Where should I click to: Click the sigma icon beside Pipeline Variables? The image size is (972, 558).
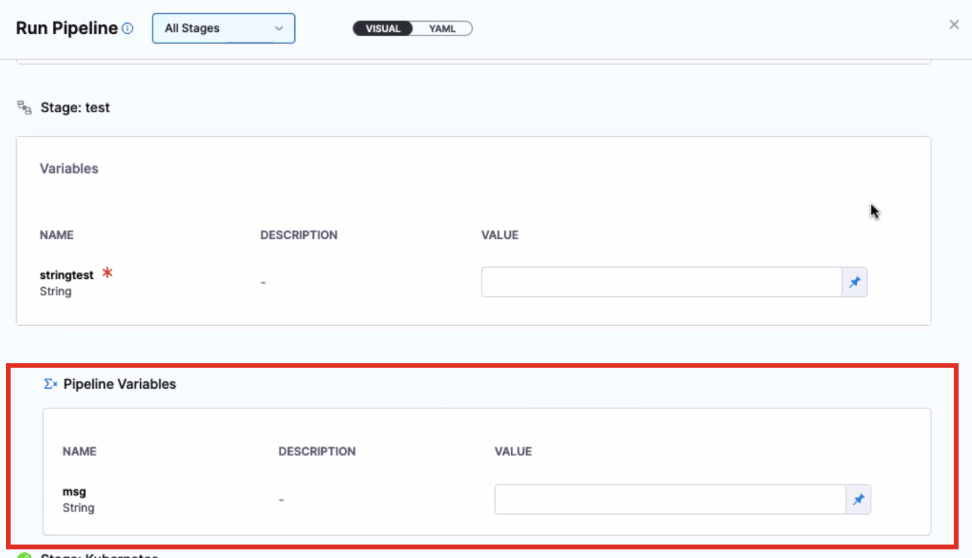[50, 384]
